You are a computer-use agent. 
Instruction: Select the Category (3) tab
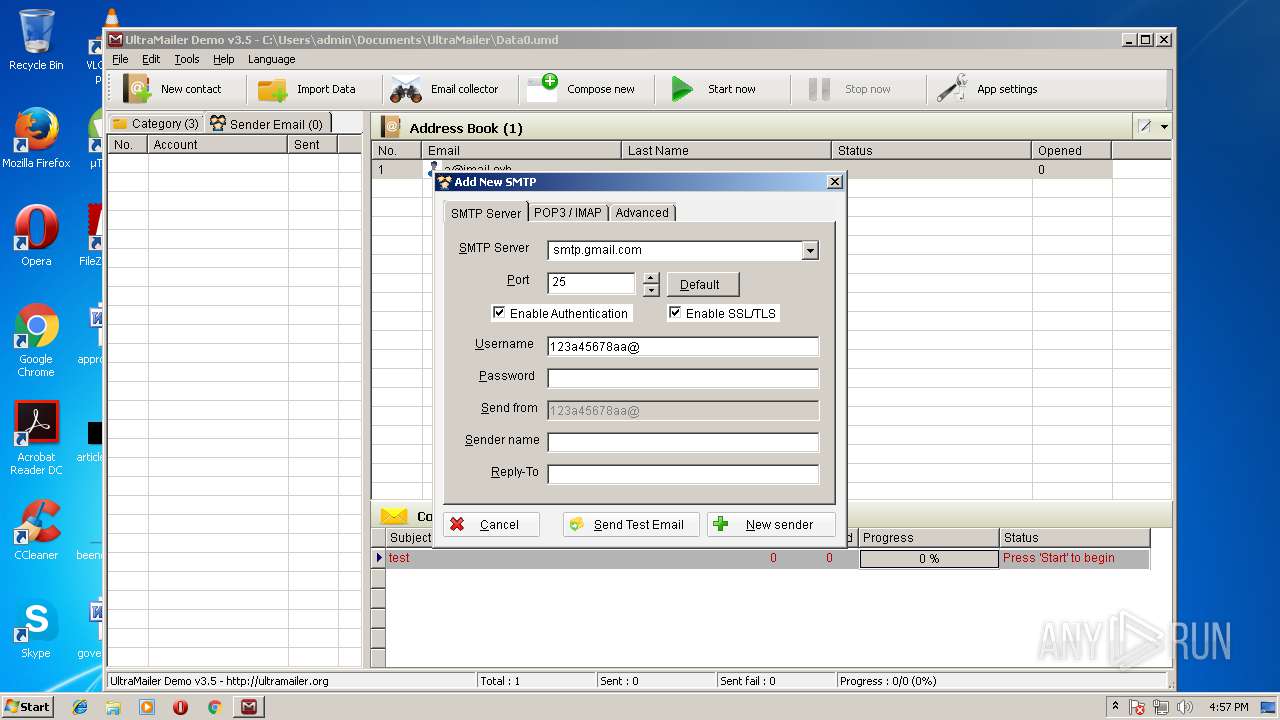pyautogui.click(x=156, y=124)
